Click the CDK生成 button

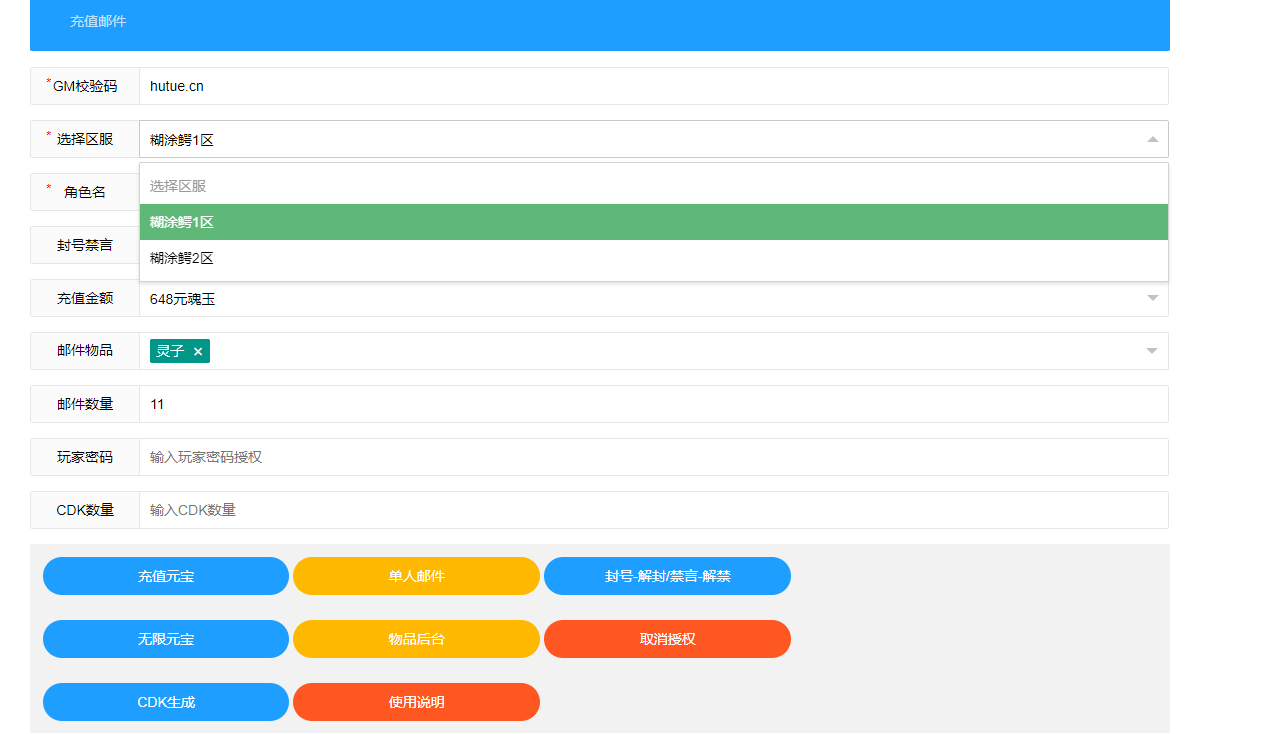pos(166,702)
